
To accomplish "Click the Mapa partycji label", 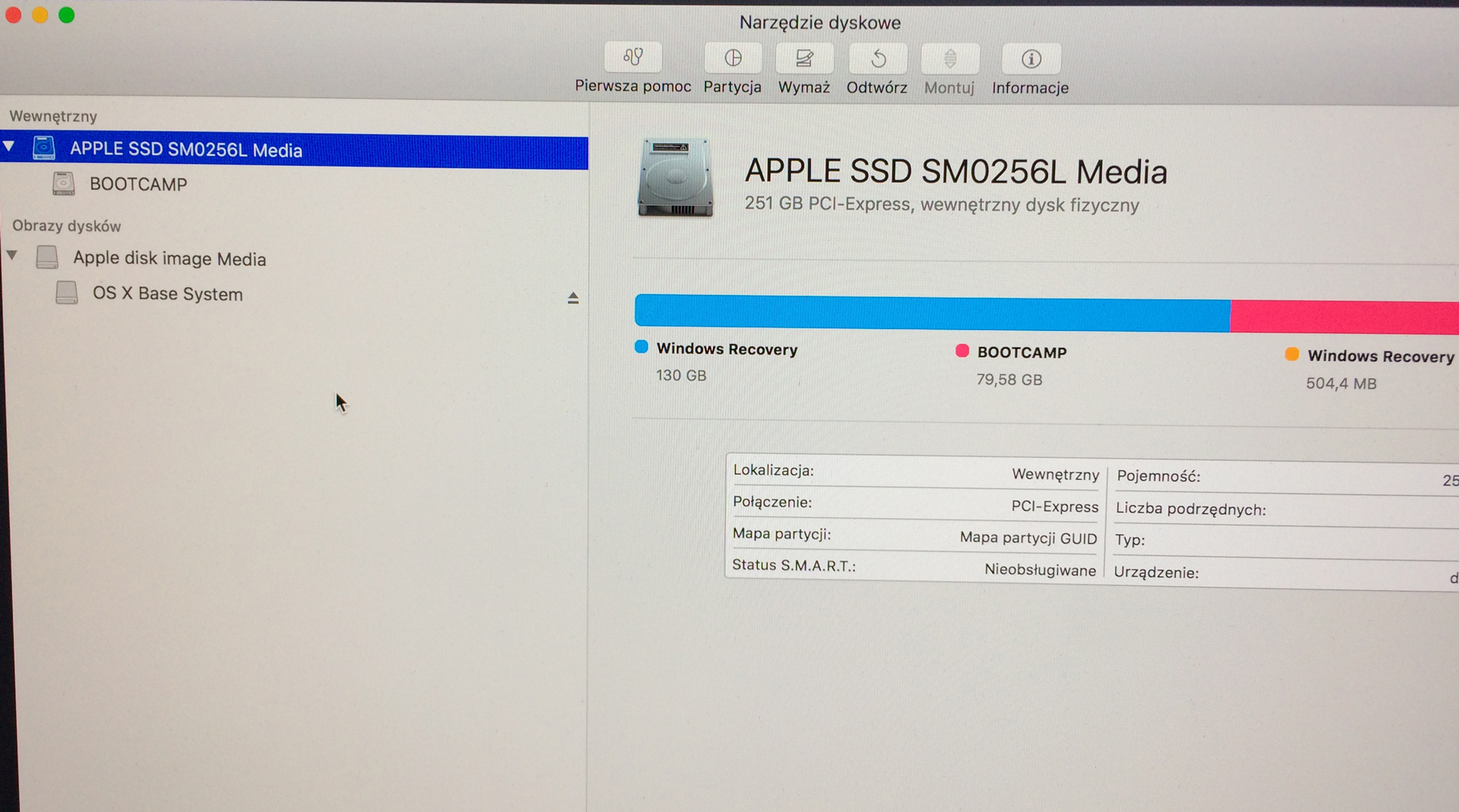I will point(781,533).
